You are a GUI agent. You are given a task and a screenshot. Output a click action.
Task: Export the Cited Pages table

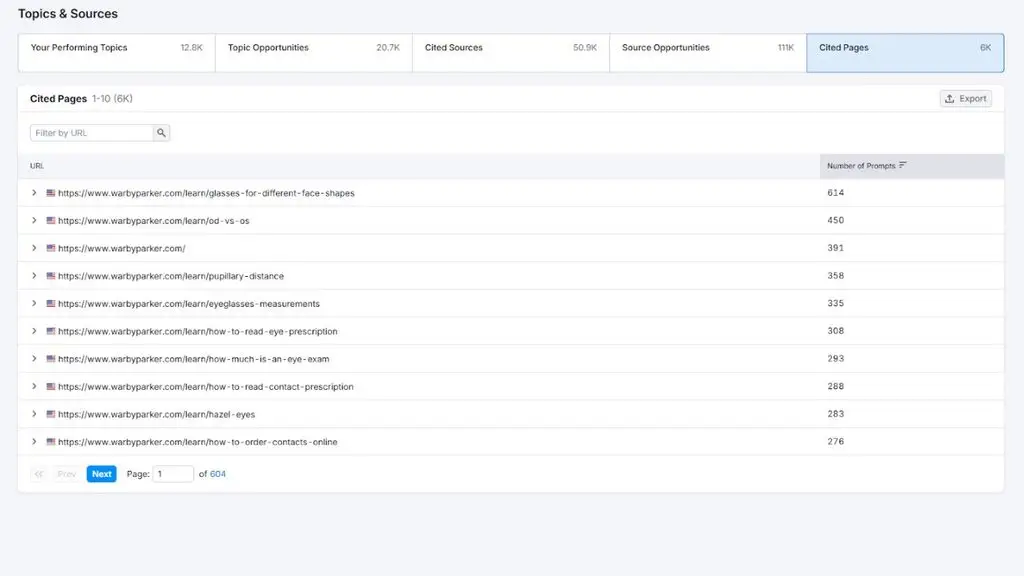pyautogui.click(x=966, y=99)
